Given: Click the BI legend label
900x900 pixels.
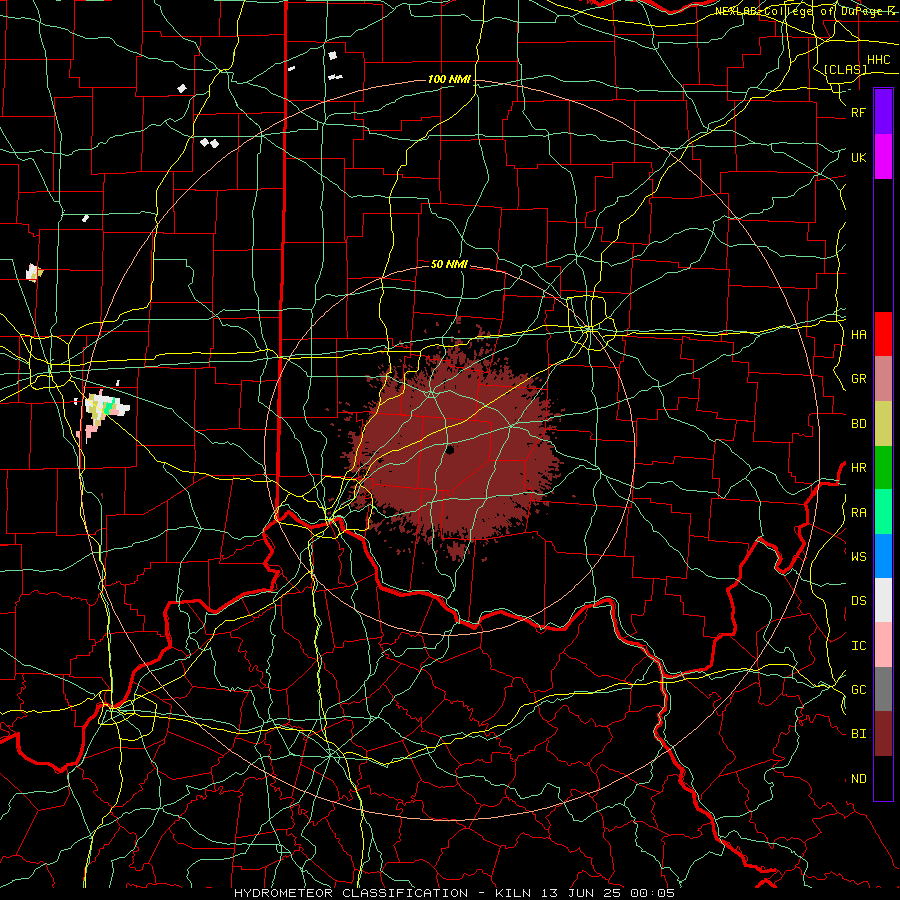Looking at the screenshot, I should point(859,734).
